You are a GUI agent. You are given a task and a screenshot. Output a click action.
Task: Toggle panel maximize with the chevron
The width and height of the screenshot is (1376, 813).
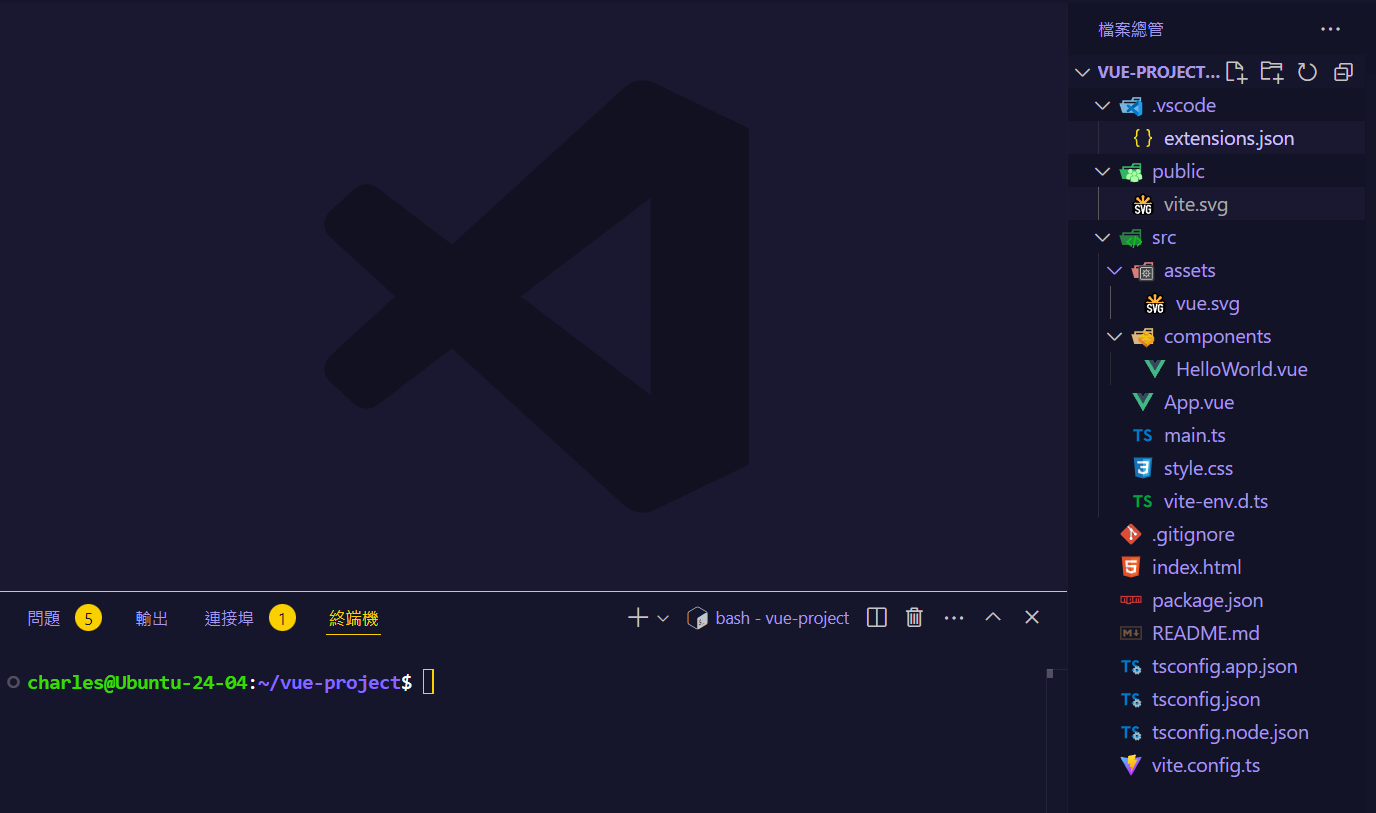point(992,617)
